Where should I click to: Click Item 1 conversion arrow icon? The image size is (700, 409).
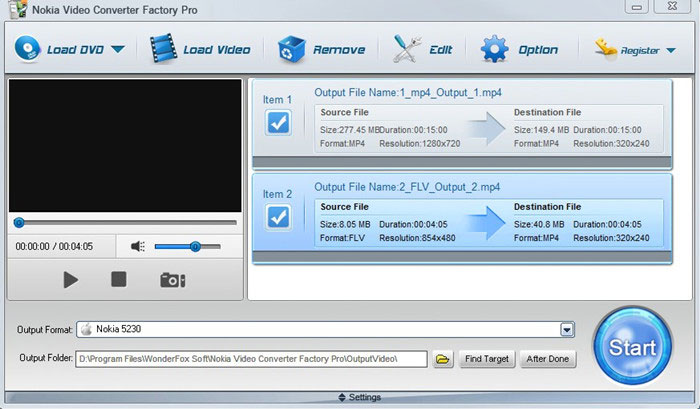tap(487, 128)
